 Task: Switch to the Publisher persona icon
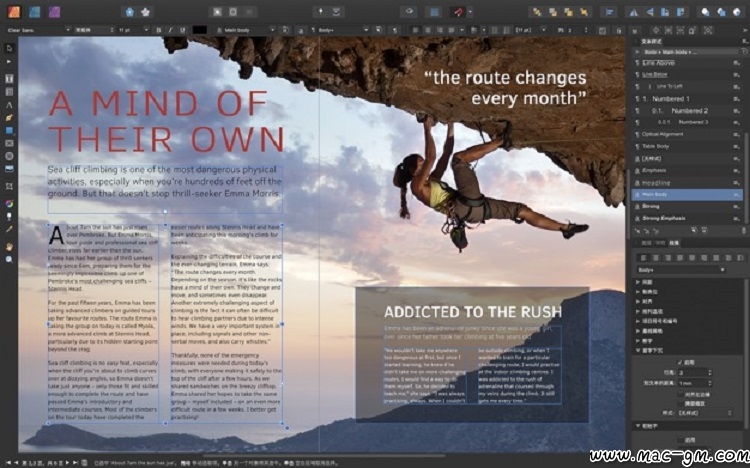[14, 11]
